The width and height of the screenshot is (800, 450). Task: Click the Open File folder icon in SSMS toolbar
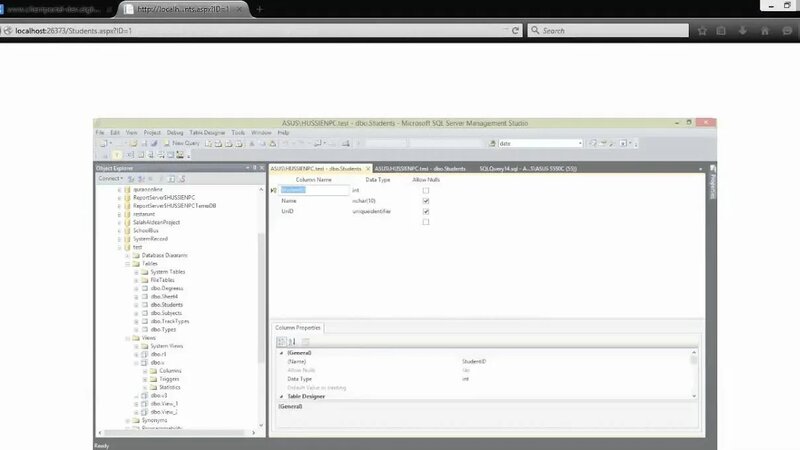coord(134,143)
